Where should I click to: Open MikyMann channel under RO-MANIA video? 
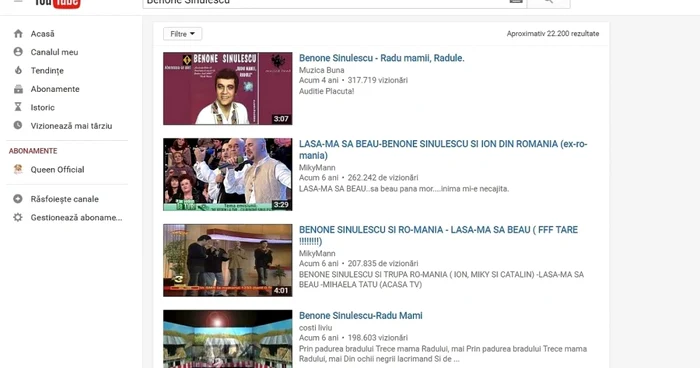coord(317,253)
